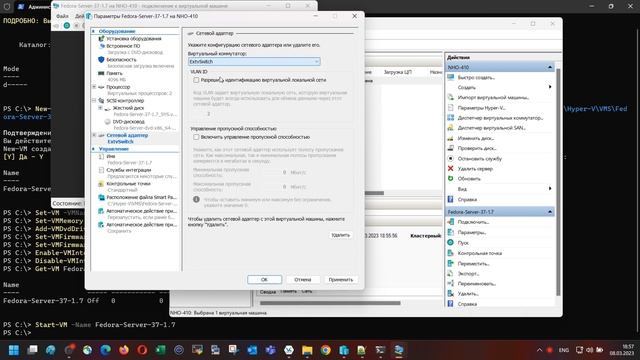Open the clock and date in system tray
640x360 pixels.
[622, 350]
